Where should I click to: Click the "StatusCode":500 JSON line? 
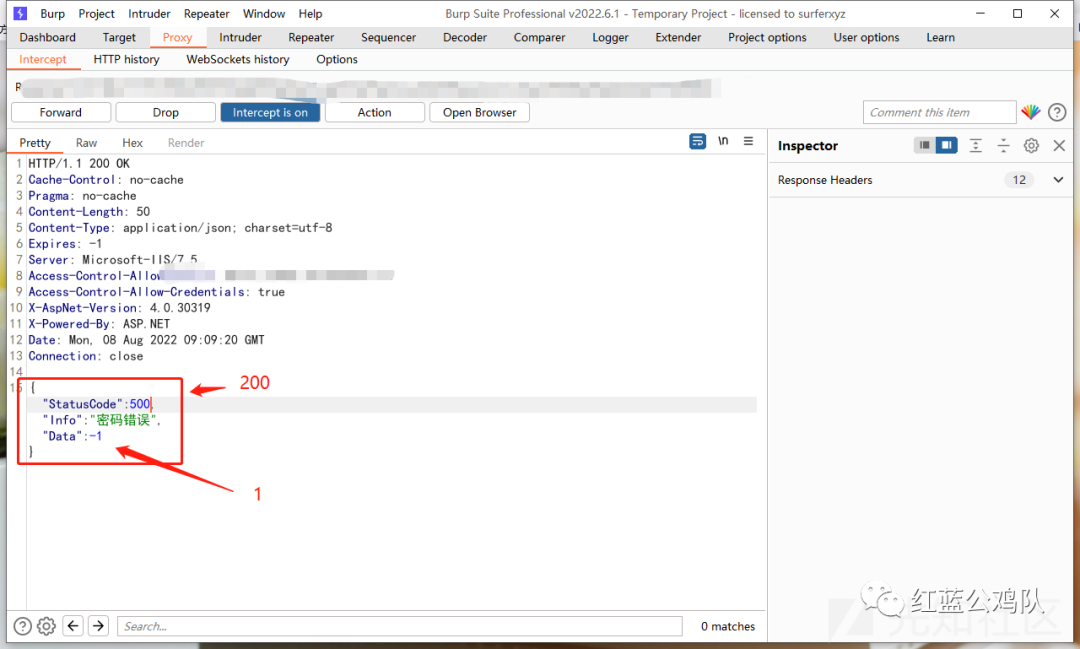pos(96,404)
